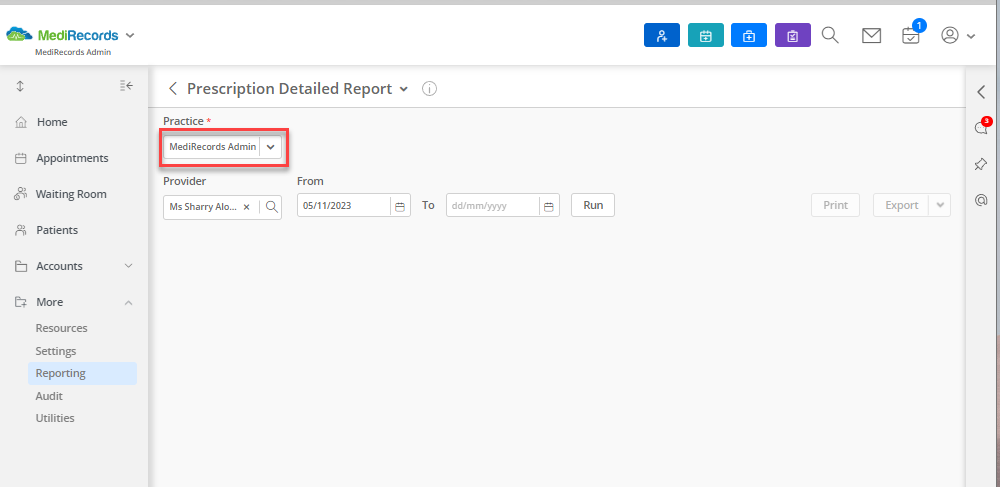The width and height of the screenshot is (1000, 487).
Task: Click the Accounts folder icon
Action: (21, 266)
